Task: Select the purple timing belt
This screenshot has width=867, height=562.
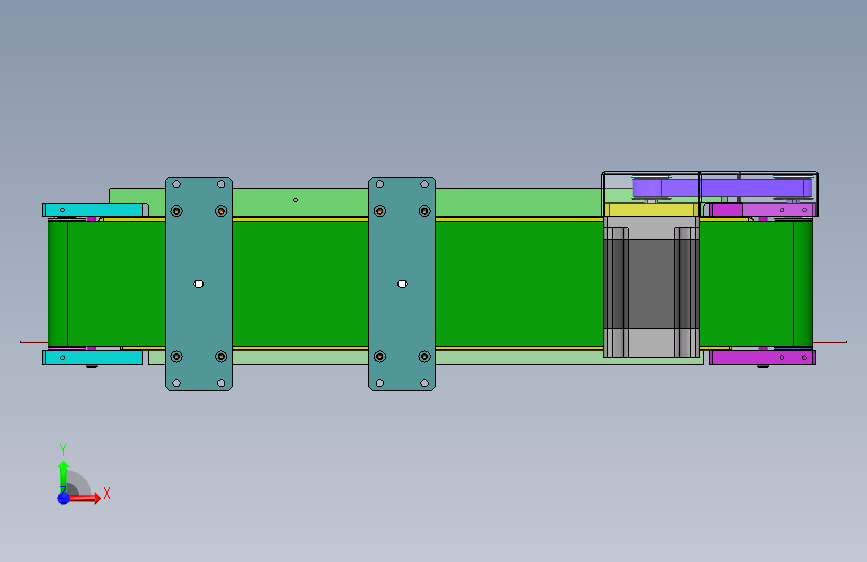Action: click(722, 188)
